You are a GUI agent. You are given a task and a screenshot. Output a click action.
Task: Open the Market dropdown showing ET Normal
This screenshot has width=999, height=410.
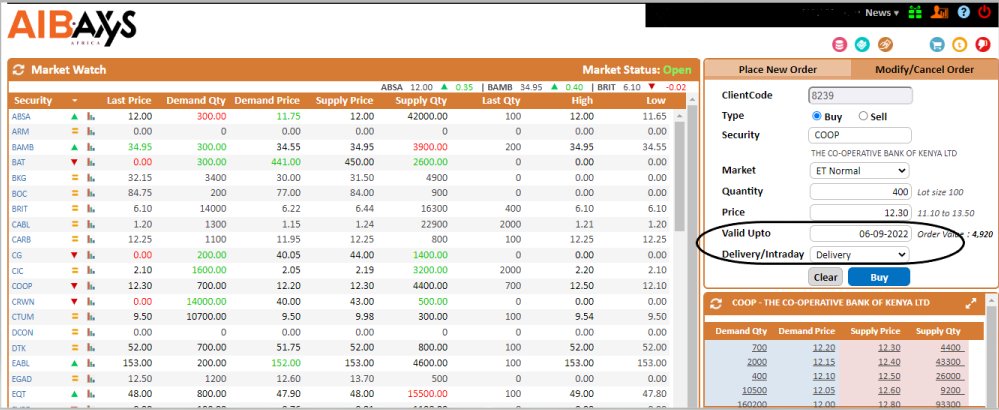pos(859,171)
